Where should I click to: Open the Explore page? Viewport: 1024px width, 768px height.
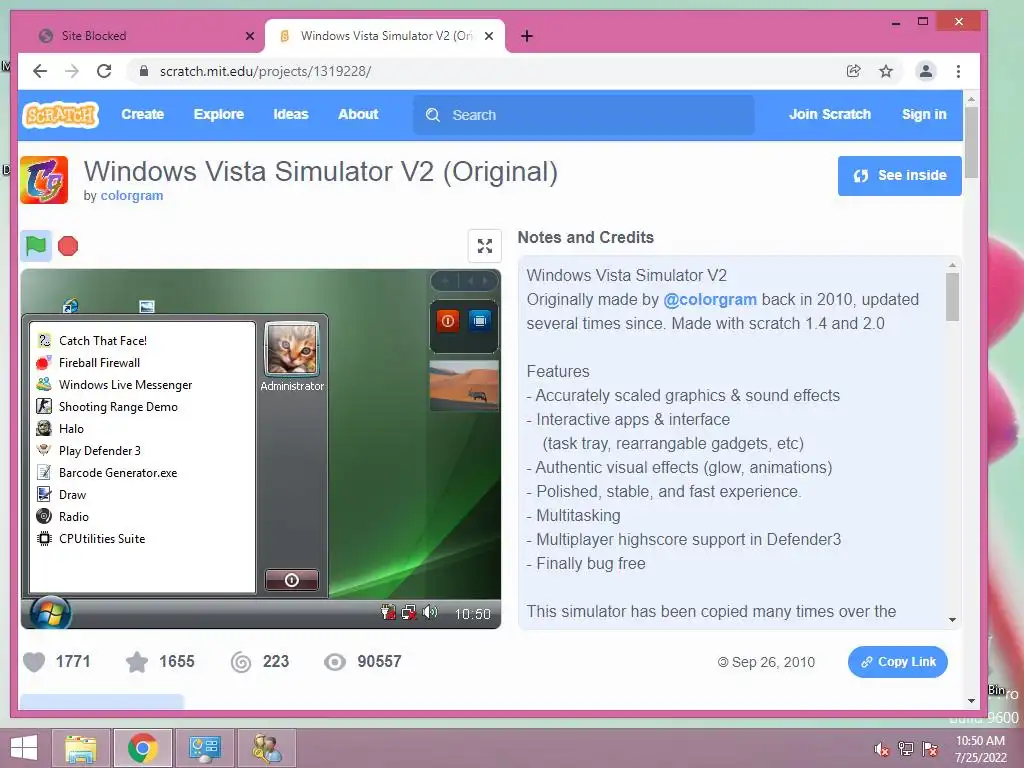click(219, 114)
